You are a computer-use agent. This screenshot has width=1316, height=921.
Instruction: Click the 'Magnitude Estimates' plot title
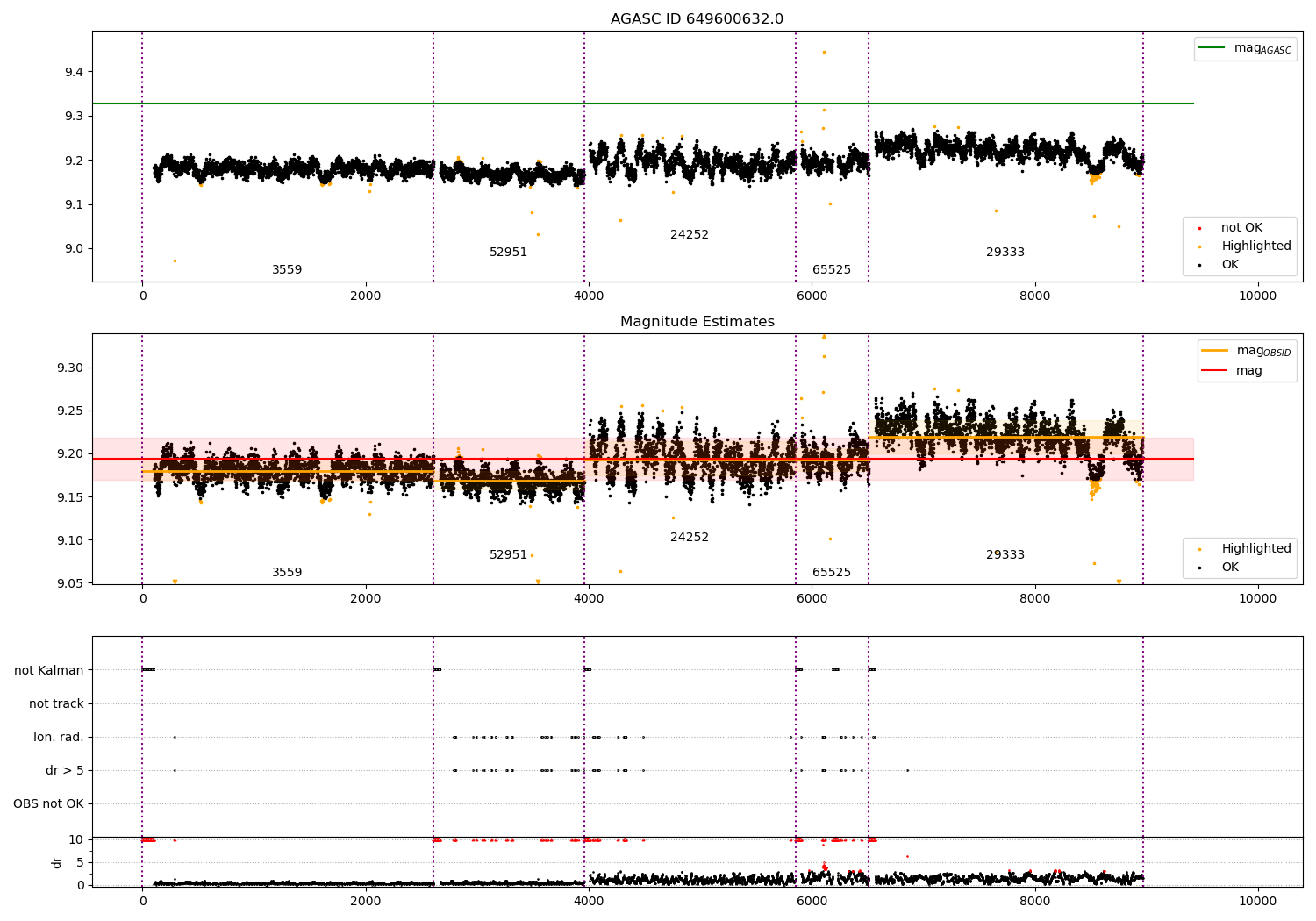[697, 322]
